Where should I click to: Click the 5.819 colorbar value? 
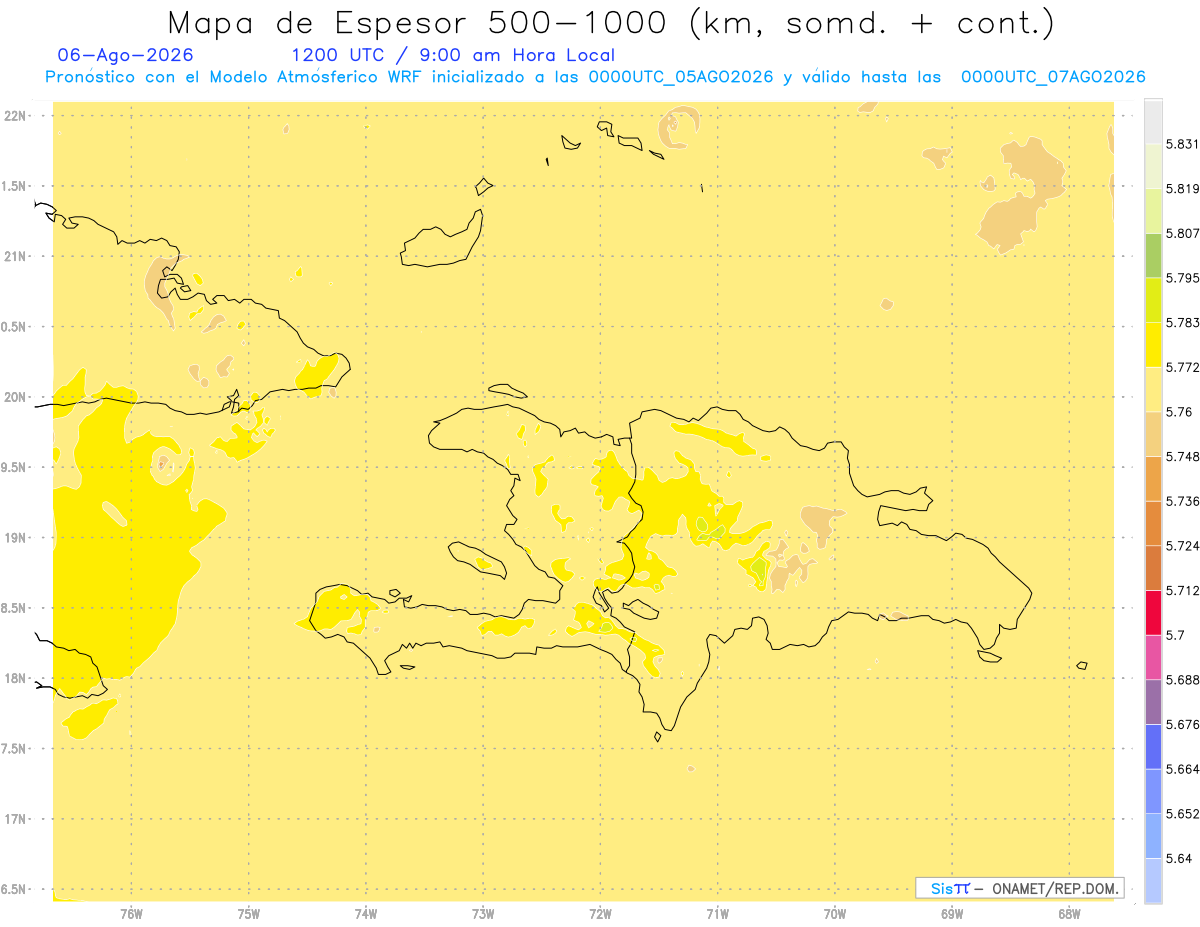(1182, 188)
